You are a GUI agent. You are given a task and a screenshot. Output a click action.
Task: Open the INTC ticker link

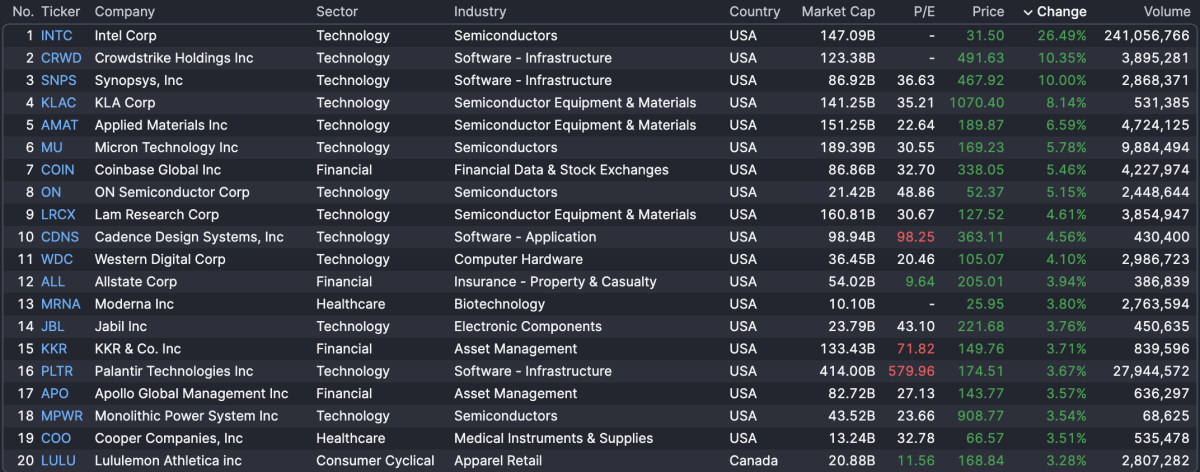(56, 35)
